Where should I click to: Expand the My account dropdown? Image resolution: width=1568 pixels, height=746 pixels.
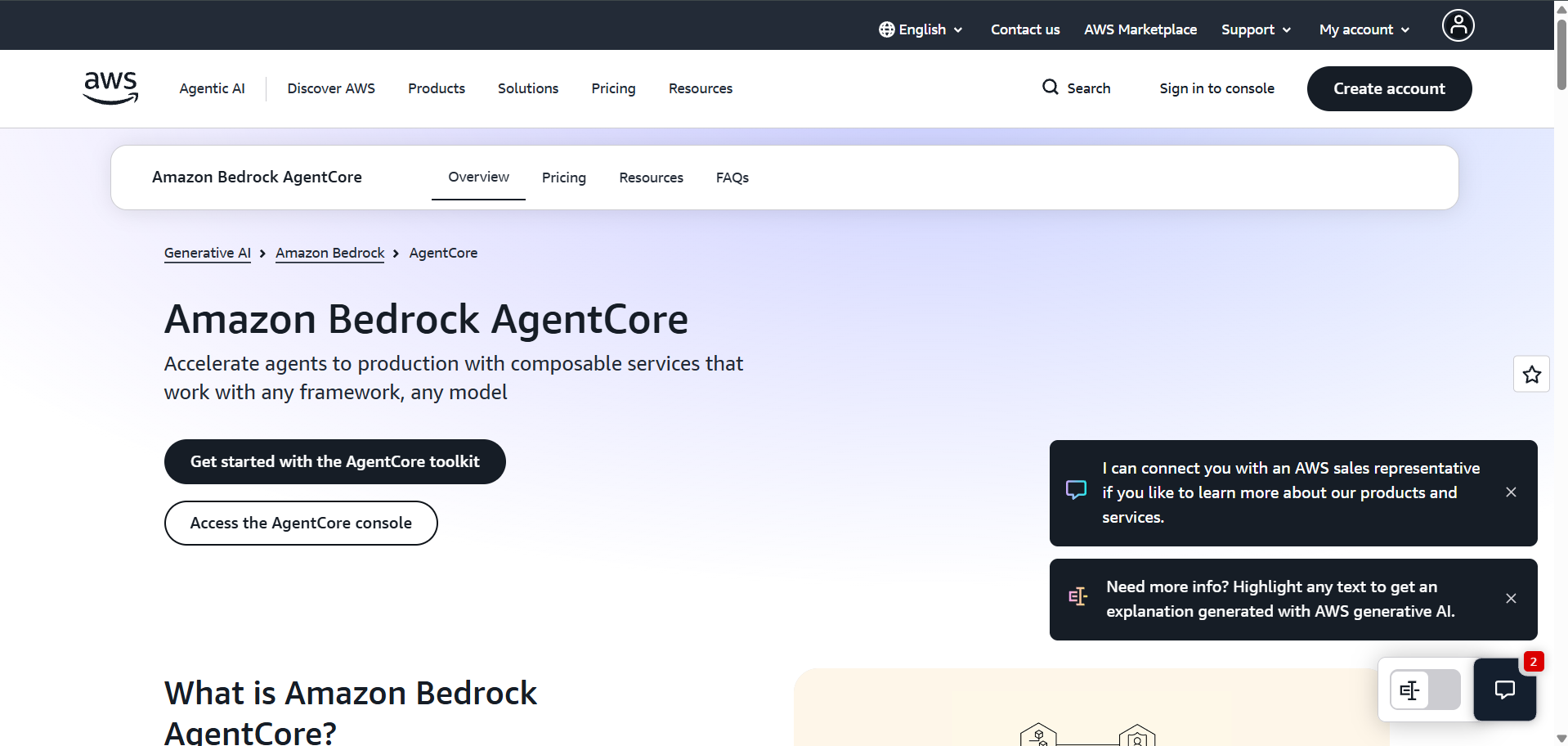point(1364,29)
